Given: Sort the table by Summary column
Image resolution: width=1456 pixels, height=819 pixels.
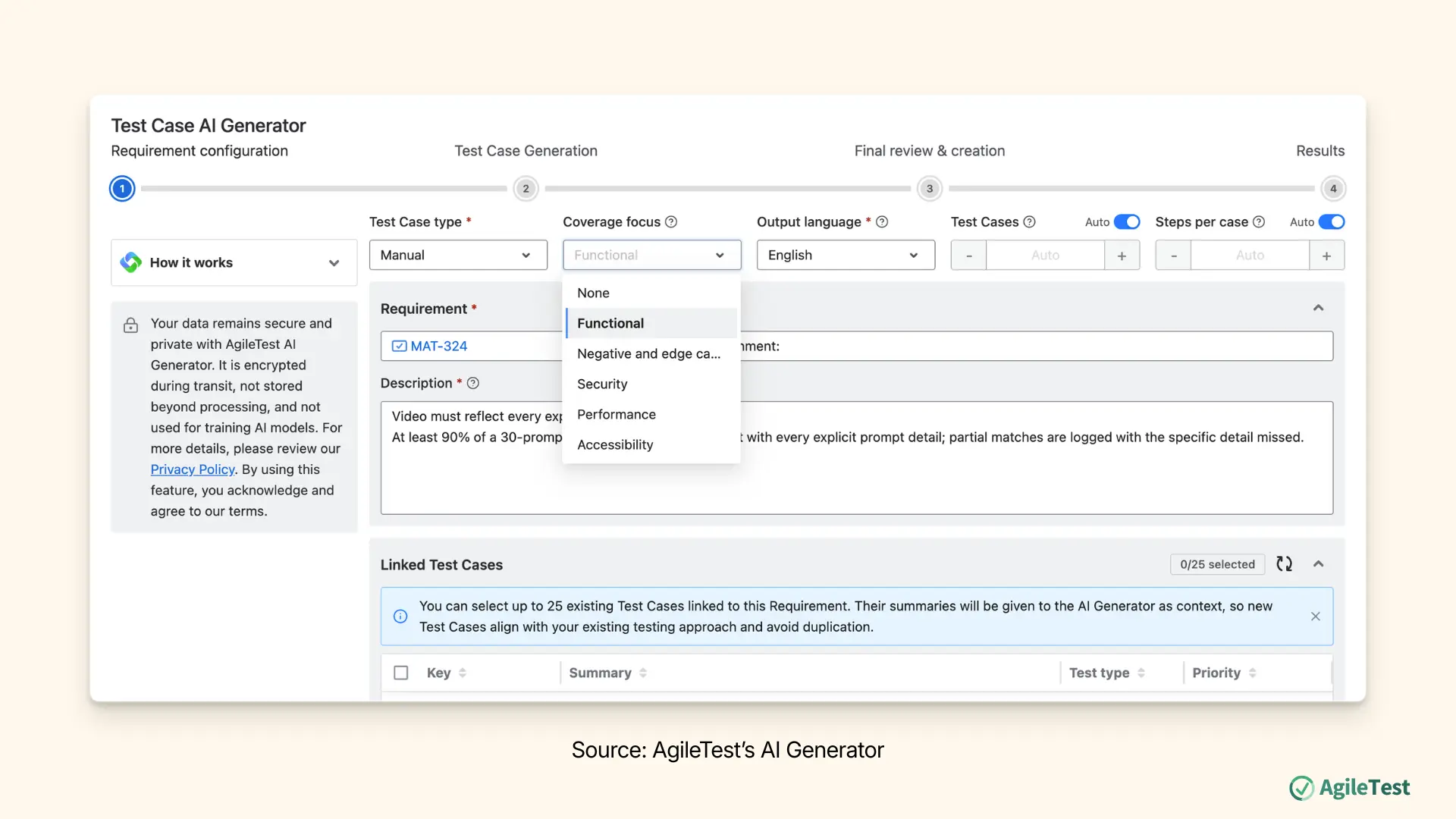Looking at the screenshot, I should click(643, 673).
